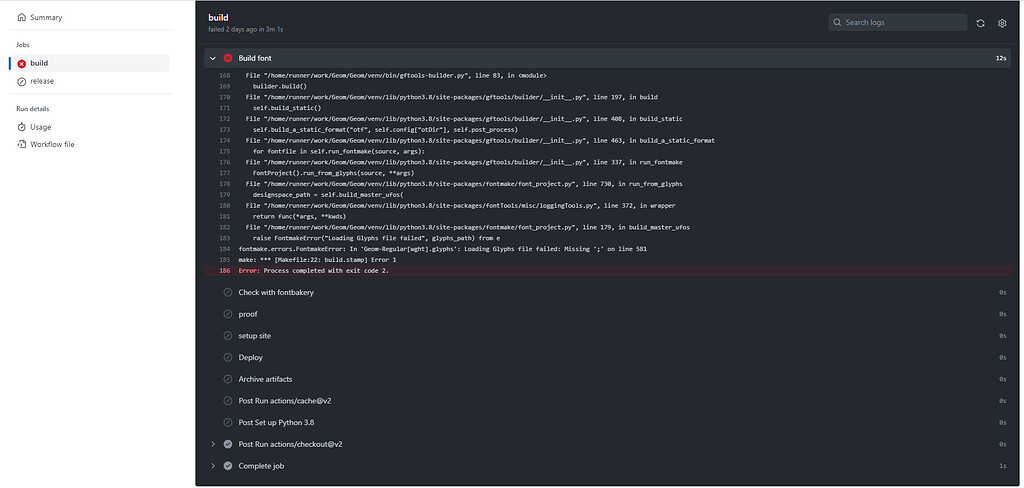
Task: Click skipped icon beside Post Set up Python 3.8
Action: (x=228, y=423)
